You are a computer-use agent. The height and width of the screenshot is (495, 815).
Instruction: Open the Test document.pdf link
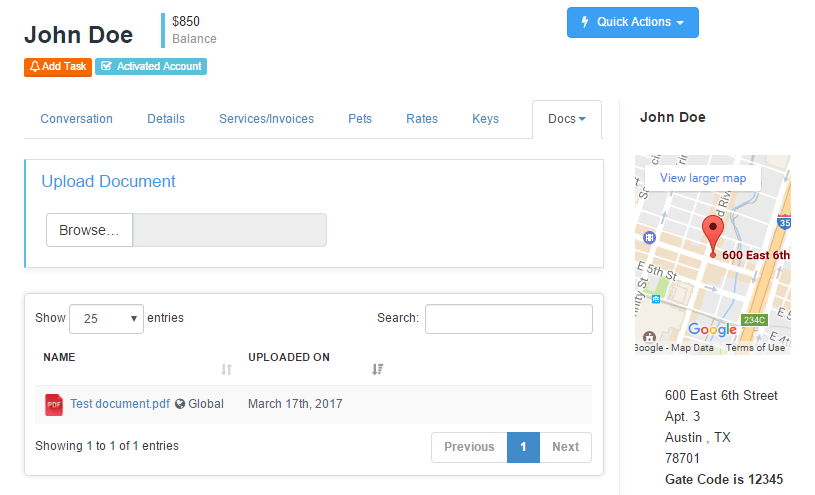coord(120,404)
